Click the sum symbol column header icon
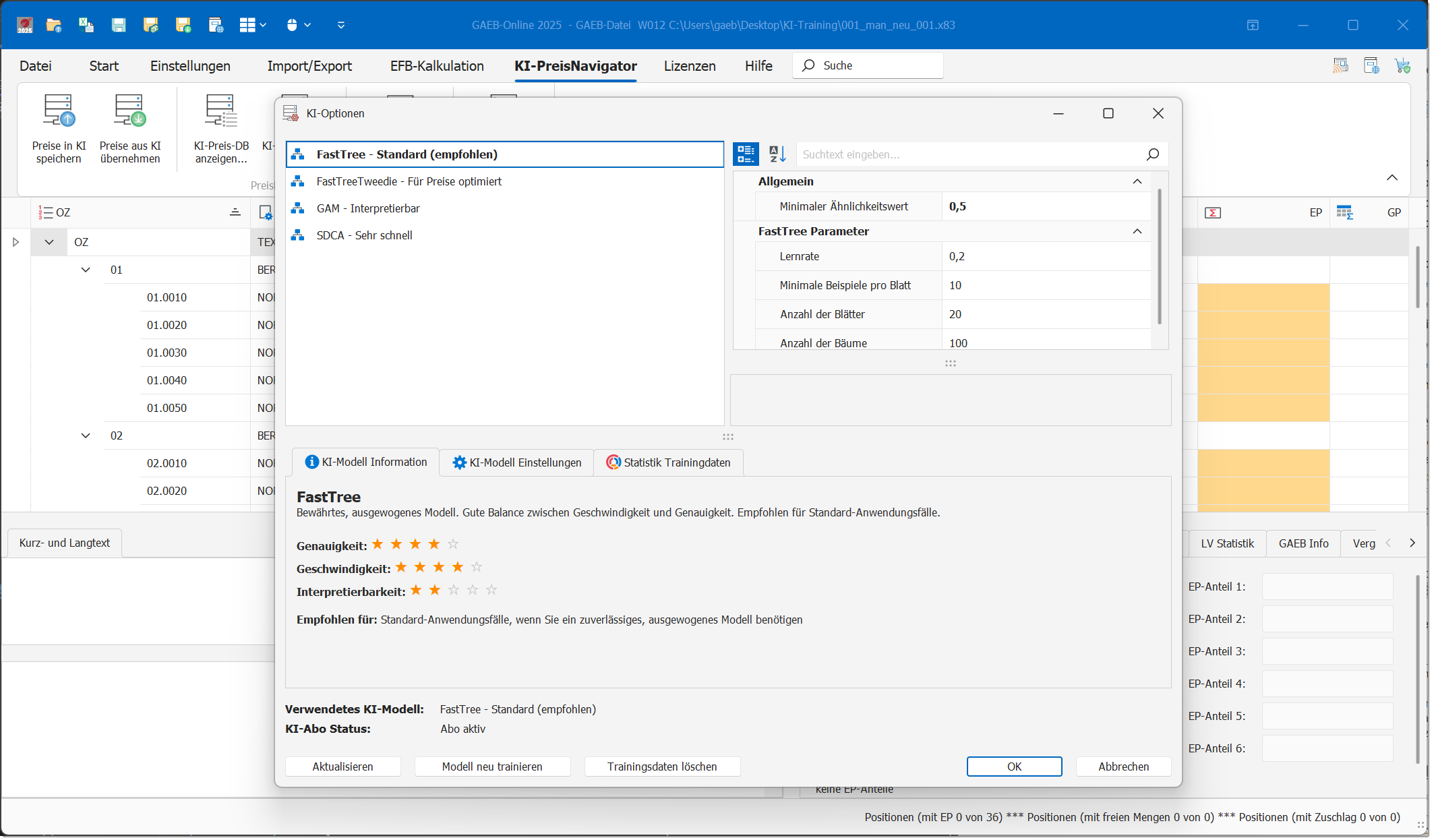1432x840 pixels. (x=1212, y=213)
